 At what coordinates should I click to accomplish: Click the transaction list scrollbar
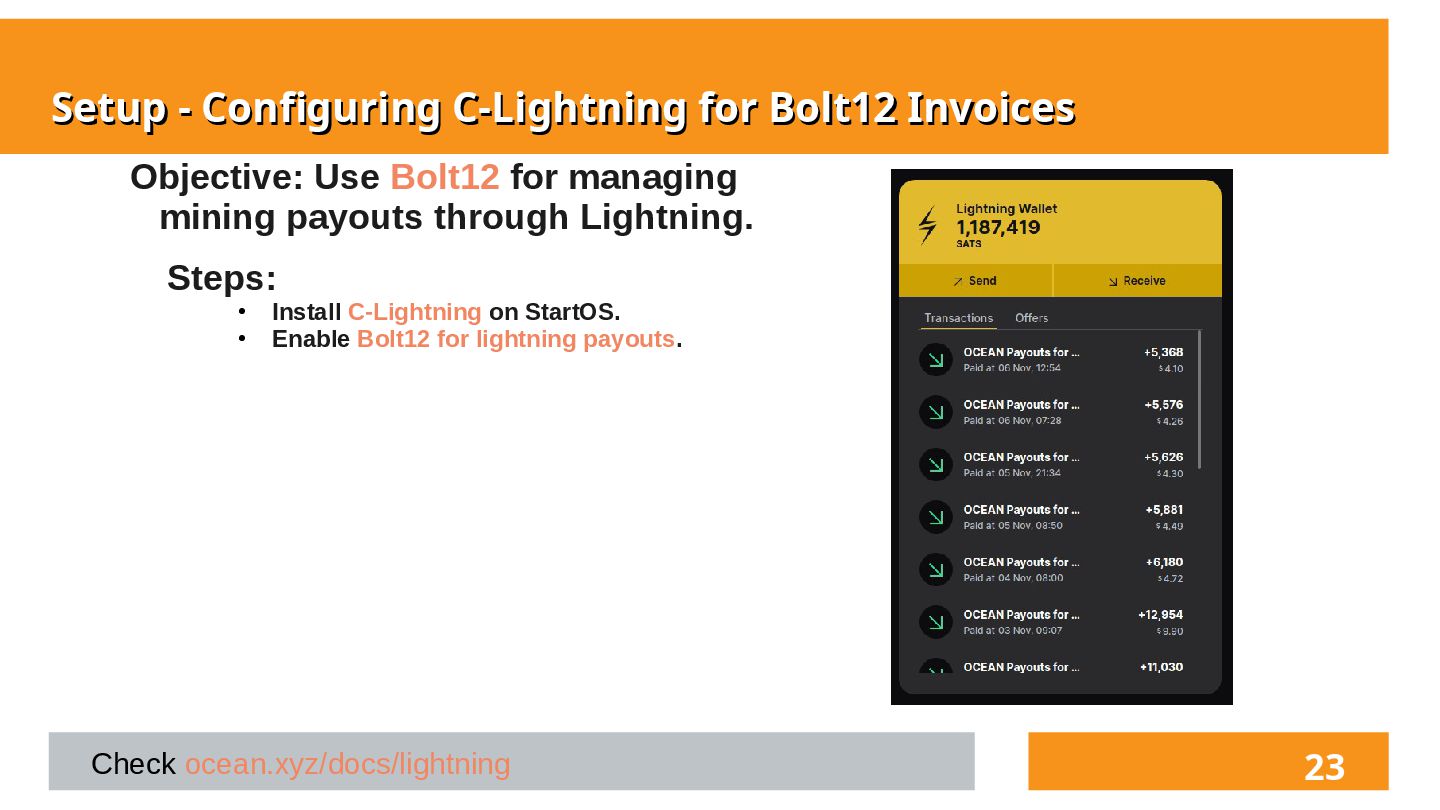[1199, 400]
